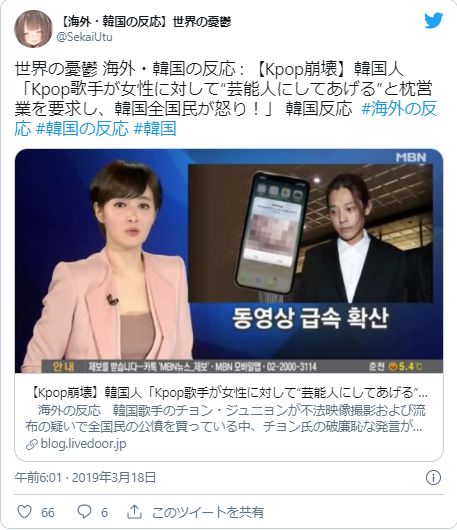Open the tweet info circle icon
Screen dimensions: 457x530
tap(433, 478)
